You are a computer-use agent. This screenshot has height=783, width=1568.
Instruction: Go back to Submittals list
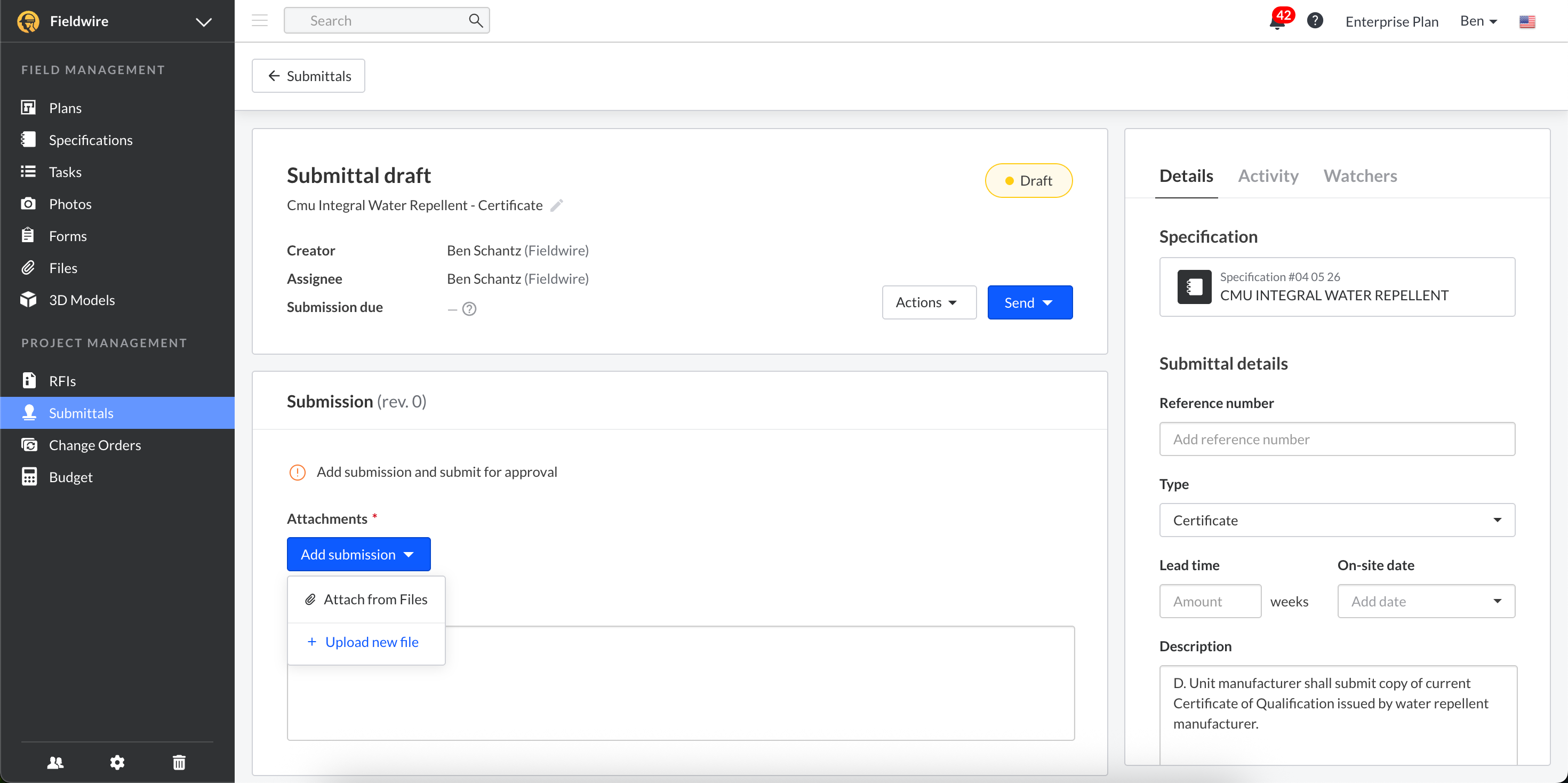click(x=309, y=76)
